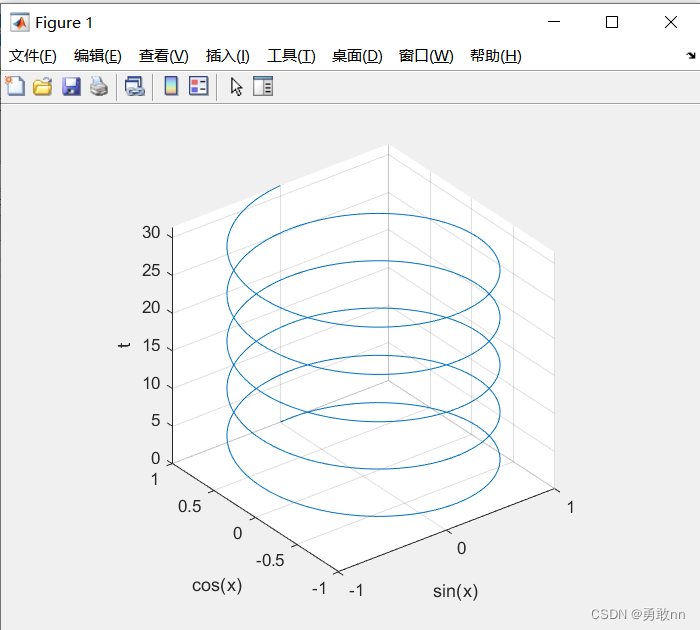Open the 查看(V) menu
The image size is (700, 630).
click(x=163, y=56)
